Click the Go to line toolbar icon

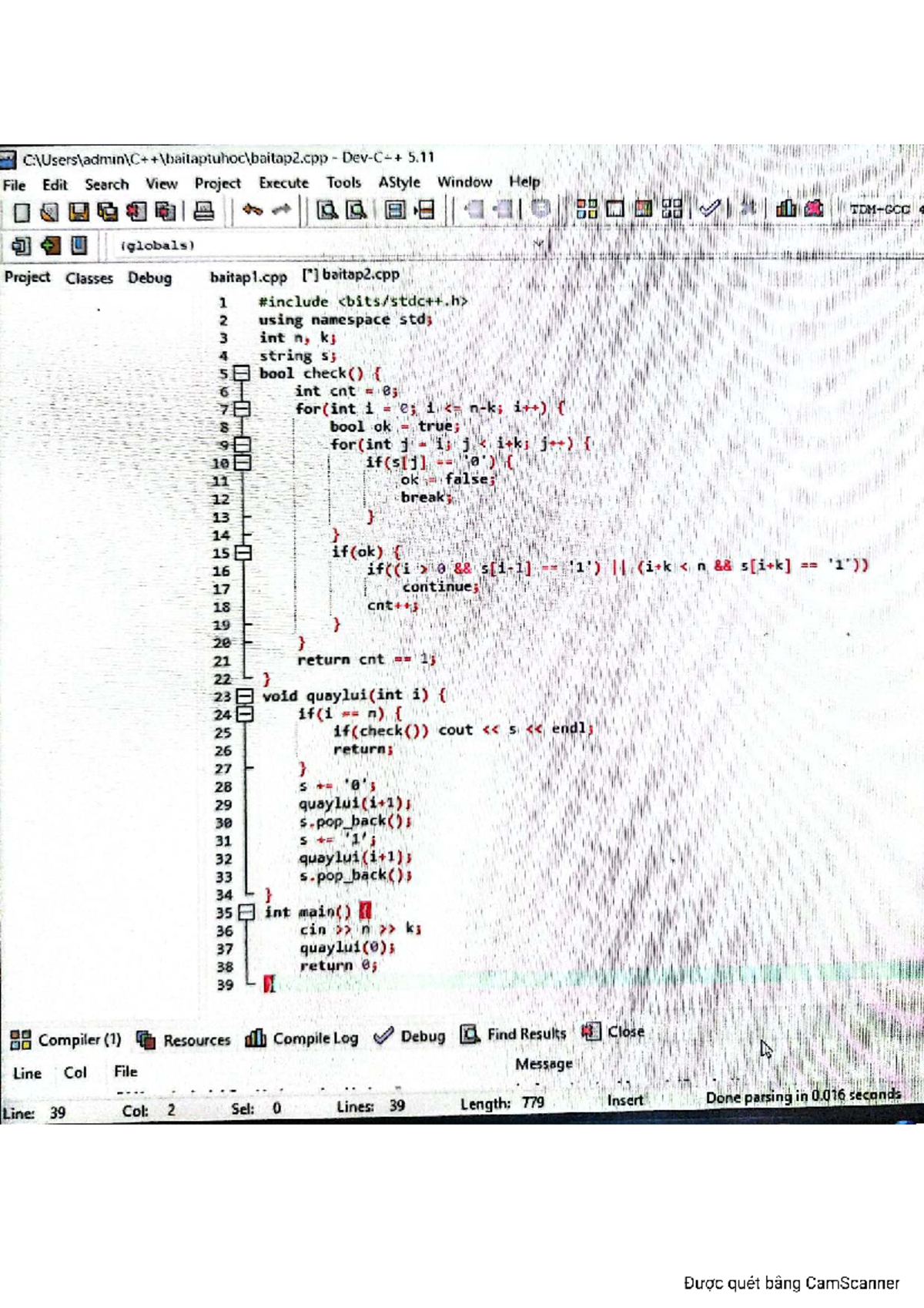point(424,210)
